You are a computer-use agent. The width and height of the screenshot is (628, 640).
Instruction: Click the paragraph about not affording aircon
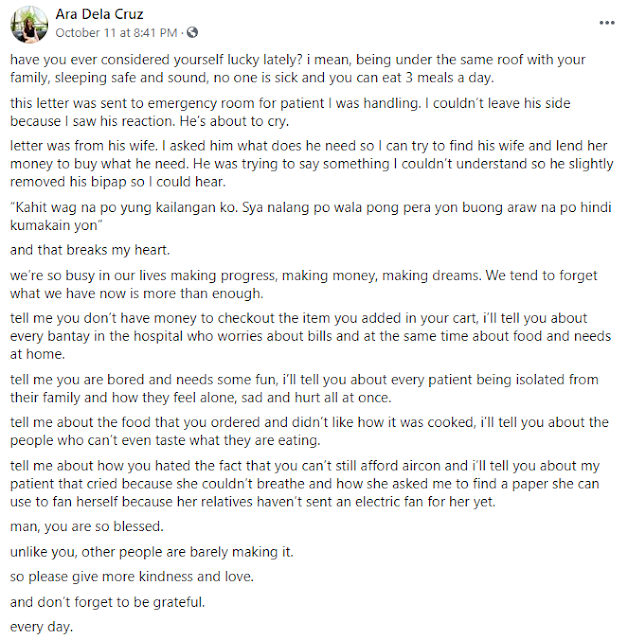[x=300, y=484]
